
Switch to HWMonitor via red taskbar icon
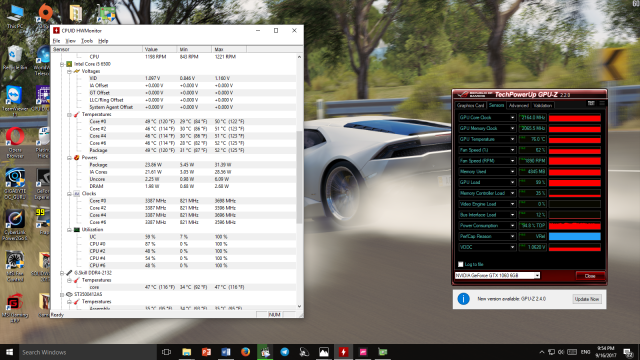[343, 352]
